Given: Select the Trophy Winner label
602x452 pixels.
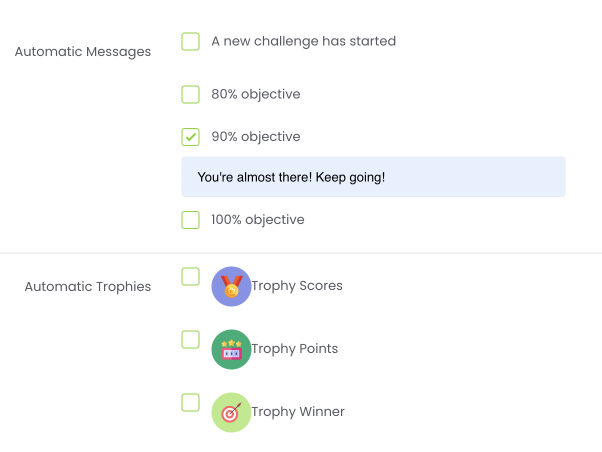Looking at the screenshot, I should pyautogui.click(x=298, y=412).
